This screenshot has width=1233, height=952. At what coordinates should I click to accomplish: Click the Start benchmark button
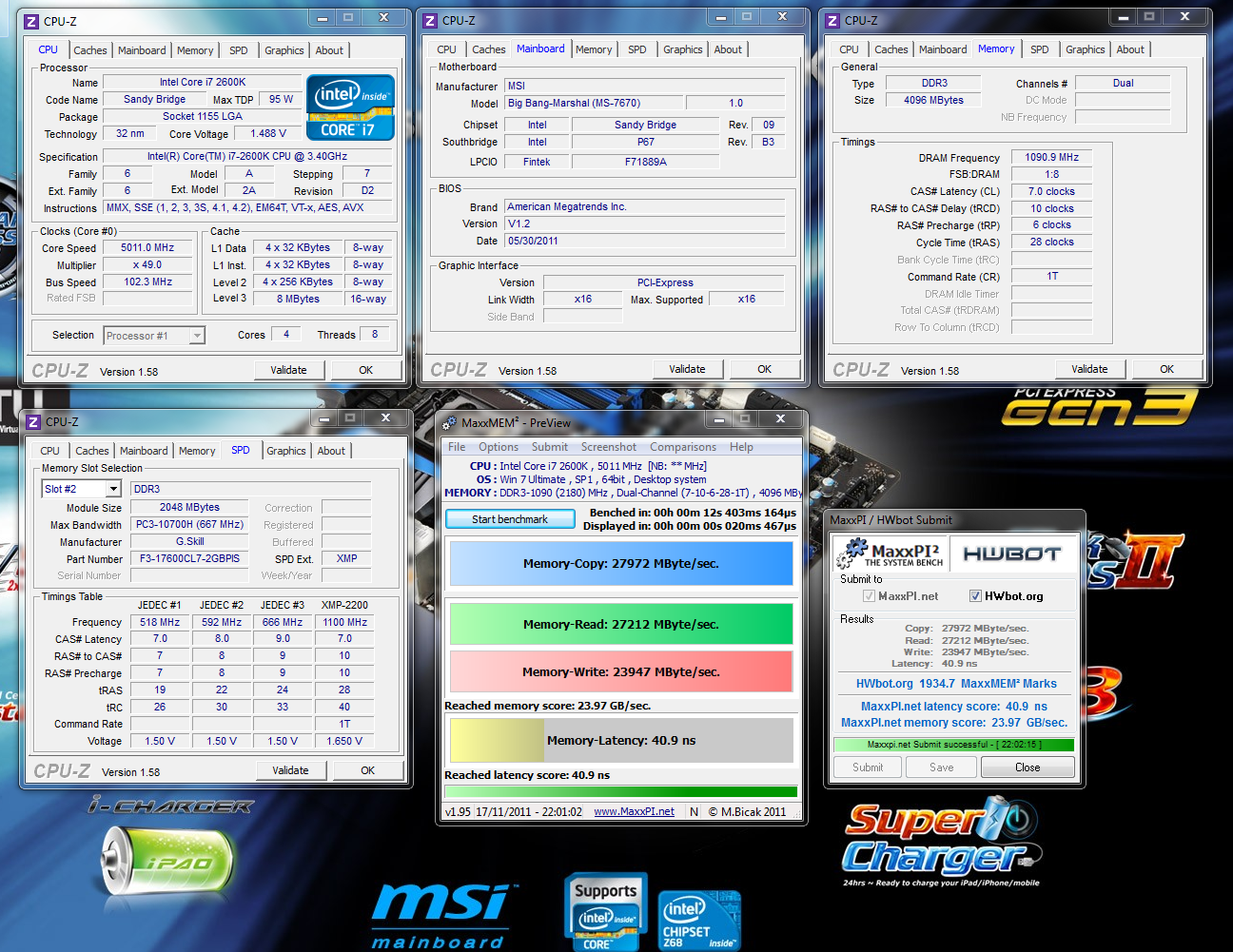click(510, 519)
